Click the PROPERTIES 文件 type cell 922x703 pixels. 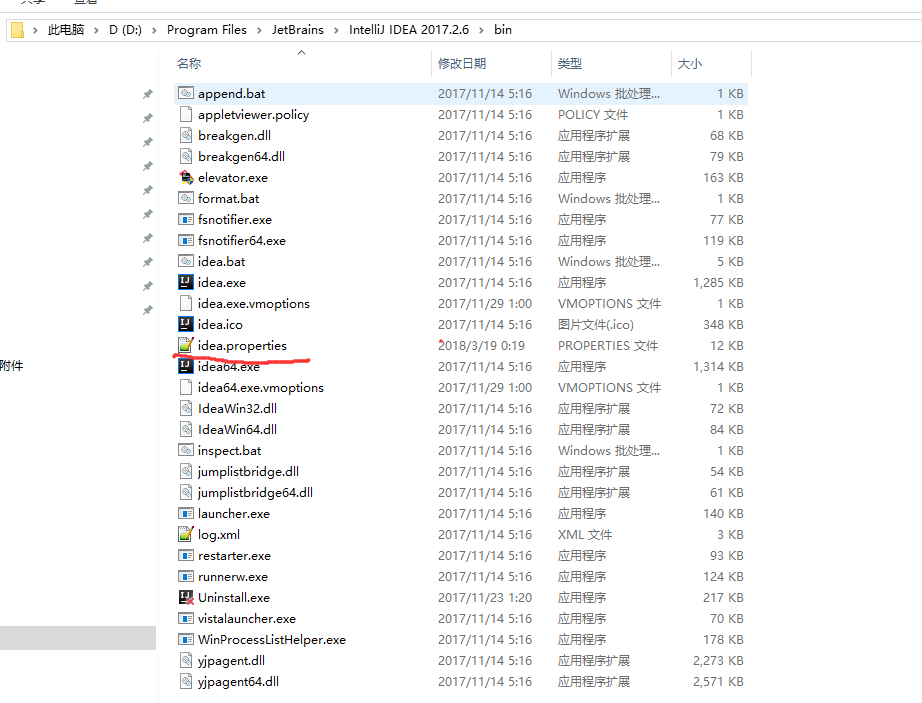point(608,346)
